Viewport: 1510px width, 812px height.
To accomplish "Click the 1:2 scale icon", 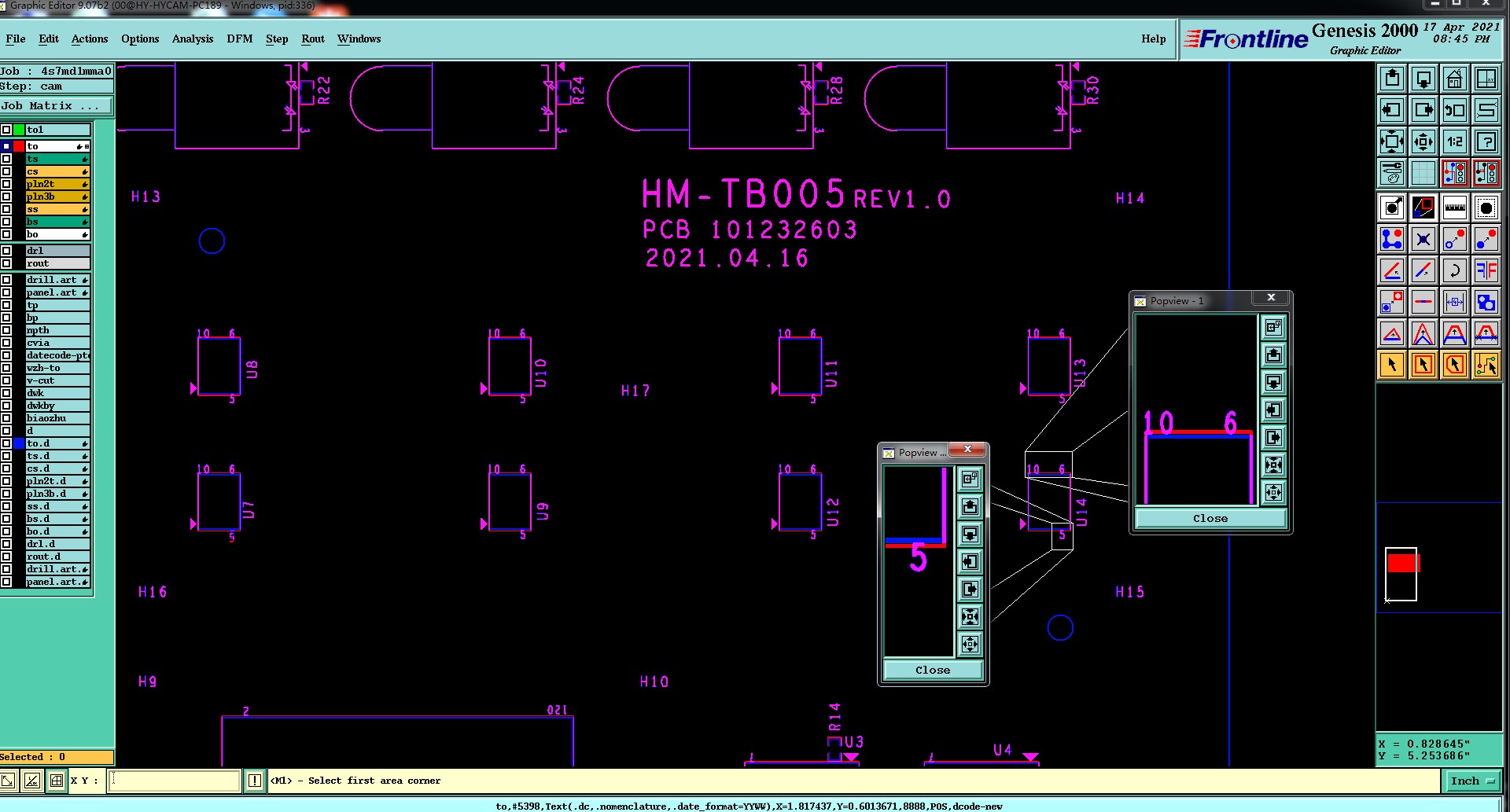I will [x=1455, y=141].
